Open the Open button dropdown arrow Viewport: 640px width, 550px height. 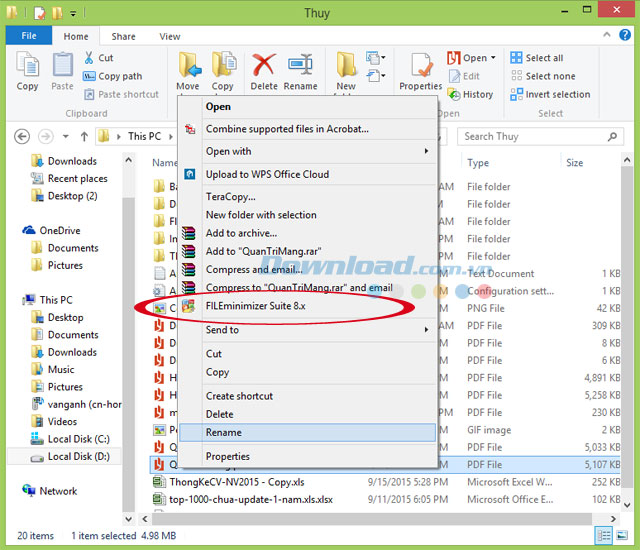[493, 58]
